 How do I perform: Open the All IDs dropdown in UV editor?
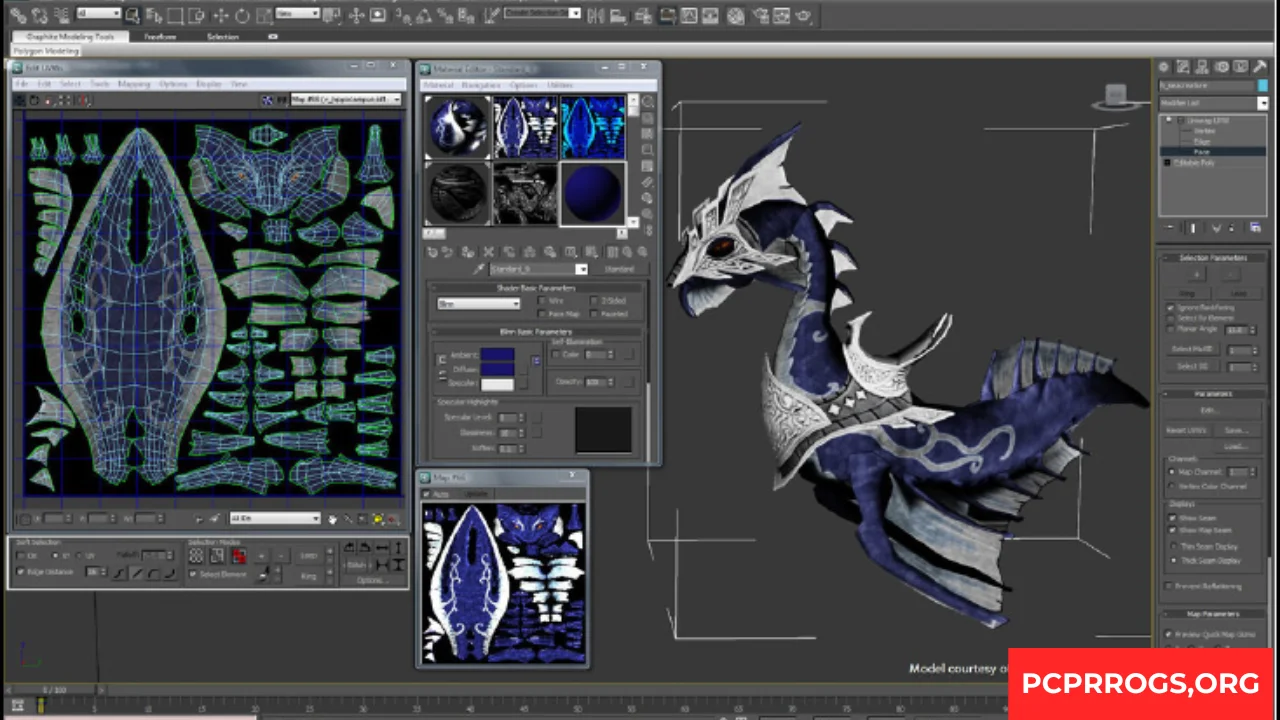[x=275, y=519]
